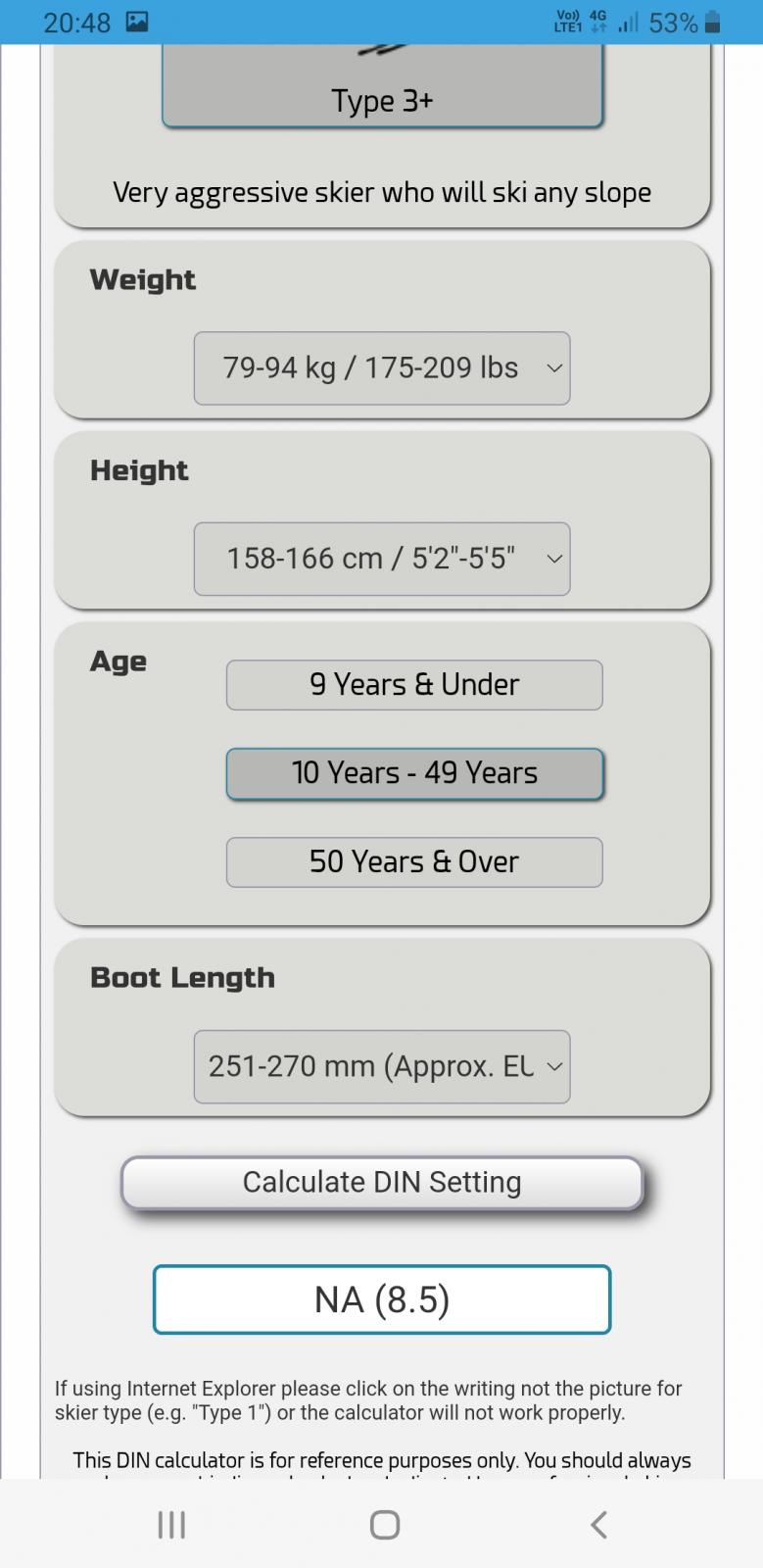This screenshot has width=763, height=1568.
Task: Open the Weight dropdown
Action: point(382,368)
